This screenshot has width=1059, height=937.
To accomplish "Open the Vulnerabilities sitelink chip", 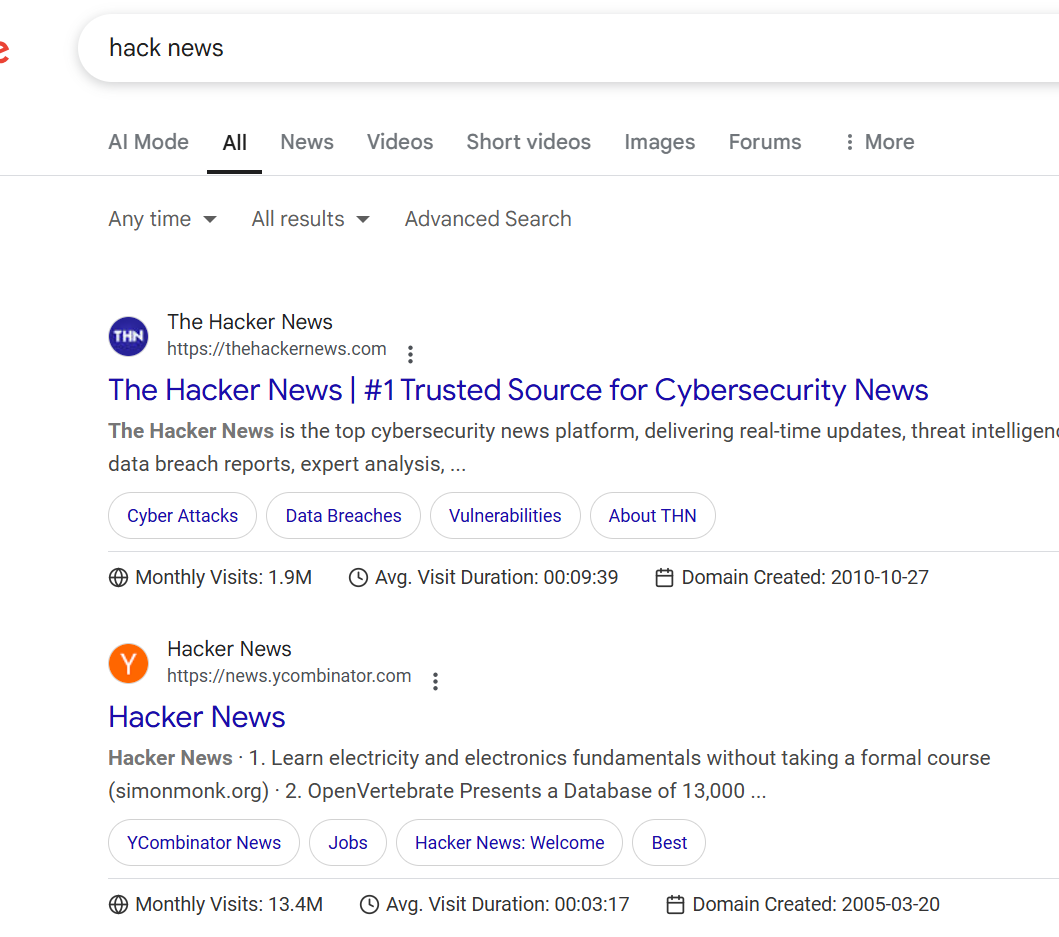I will pos(505,515).
